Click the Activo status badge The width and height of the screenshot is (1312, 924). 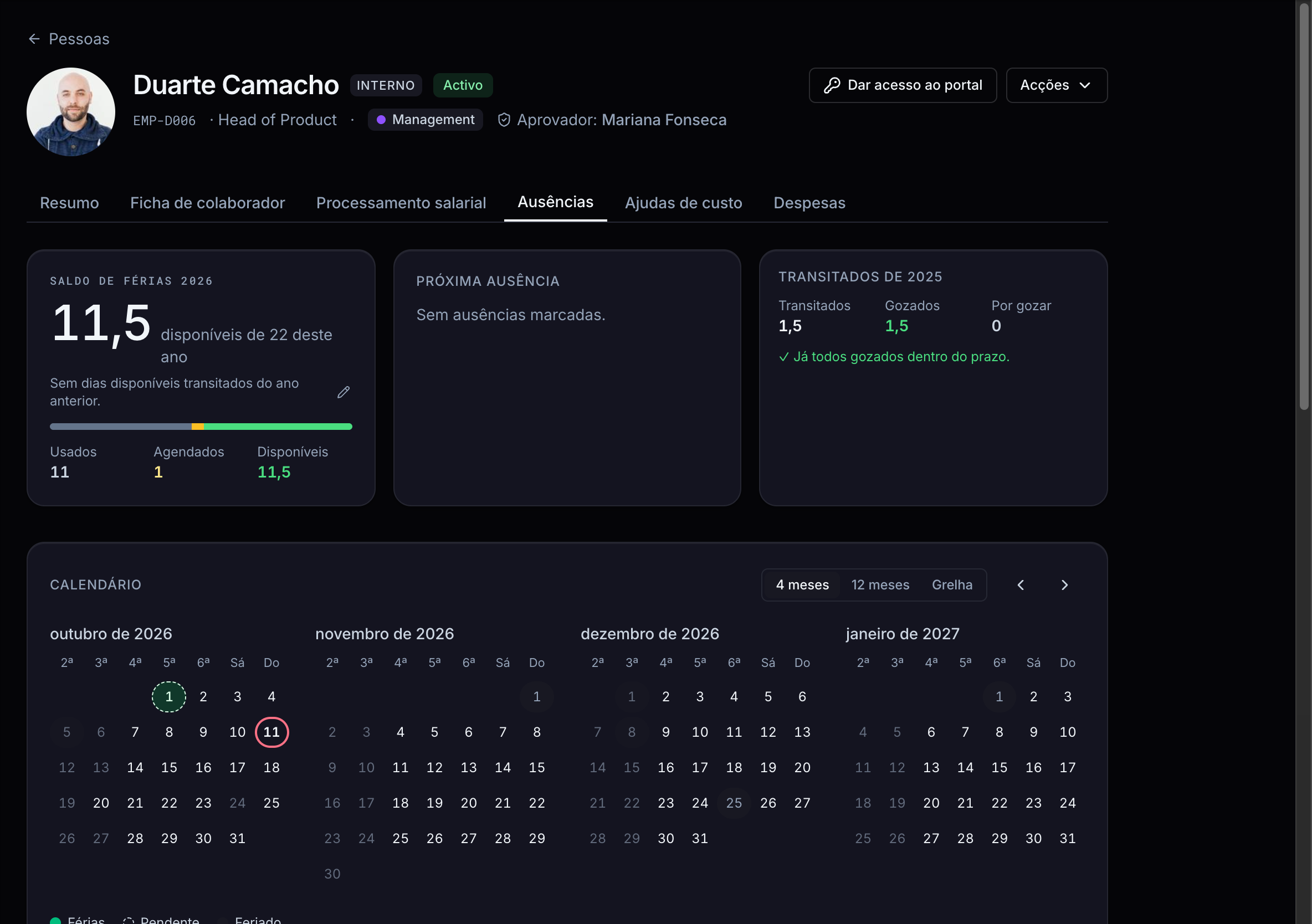463,85
